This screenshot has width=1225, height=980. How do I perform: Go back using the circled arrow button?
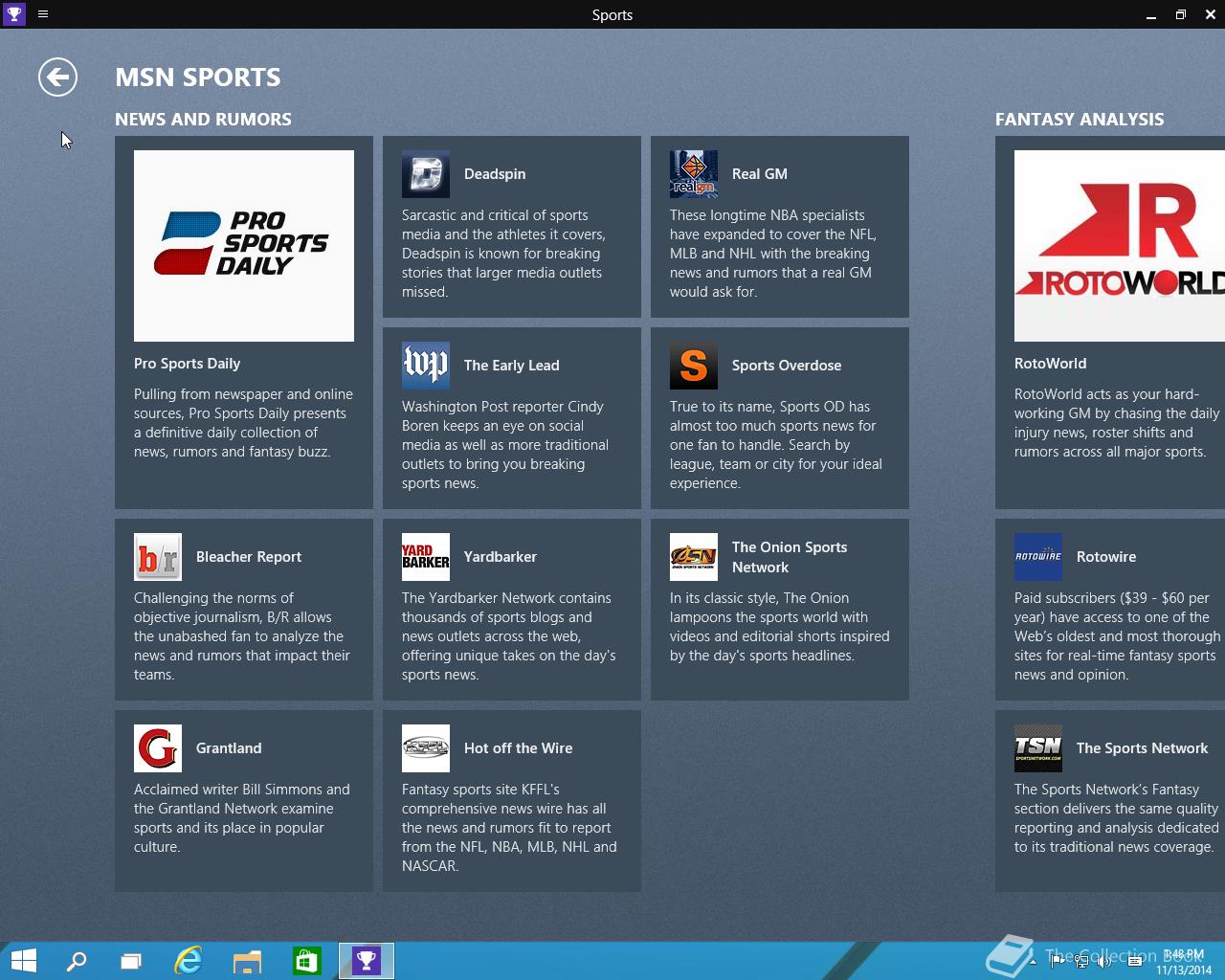pyautogui.click(x=57, y=78)
